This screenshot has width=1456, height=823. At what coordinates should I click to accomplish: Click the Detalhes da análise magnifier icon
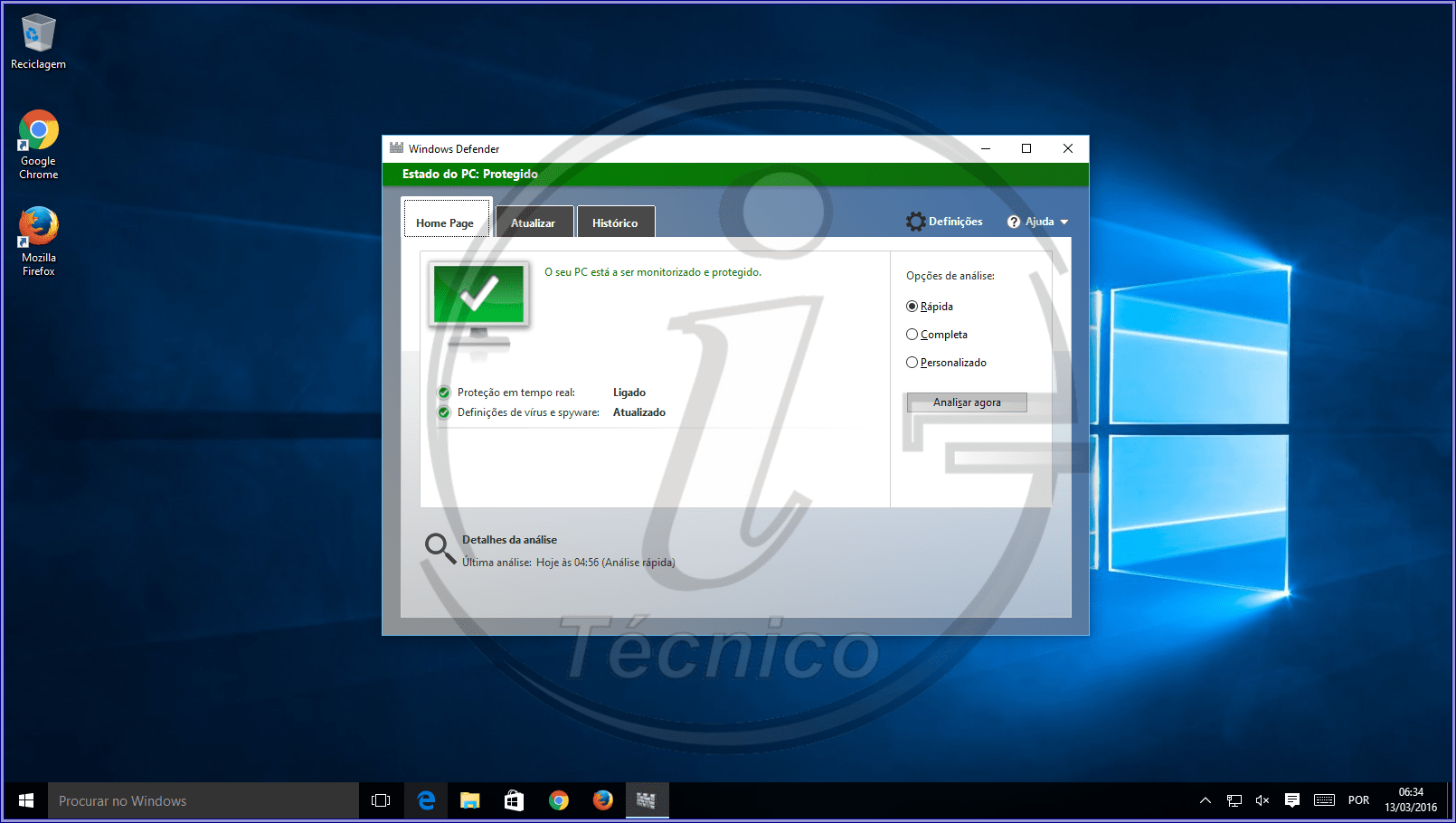click(440, 548)
